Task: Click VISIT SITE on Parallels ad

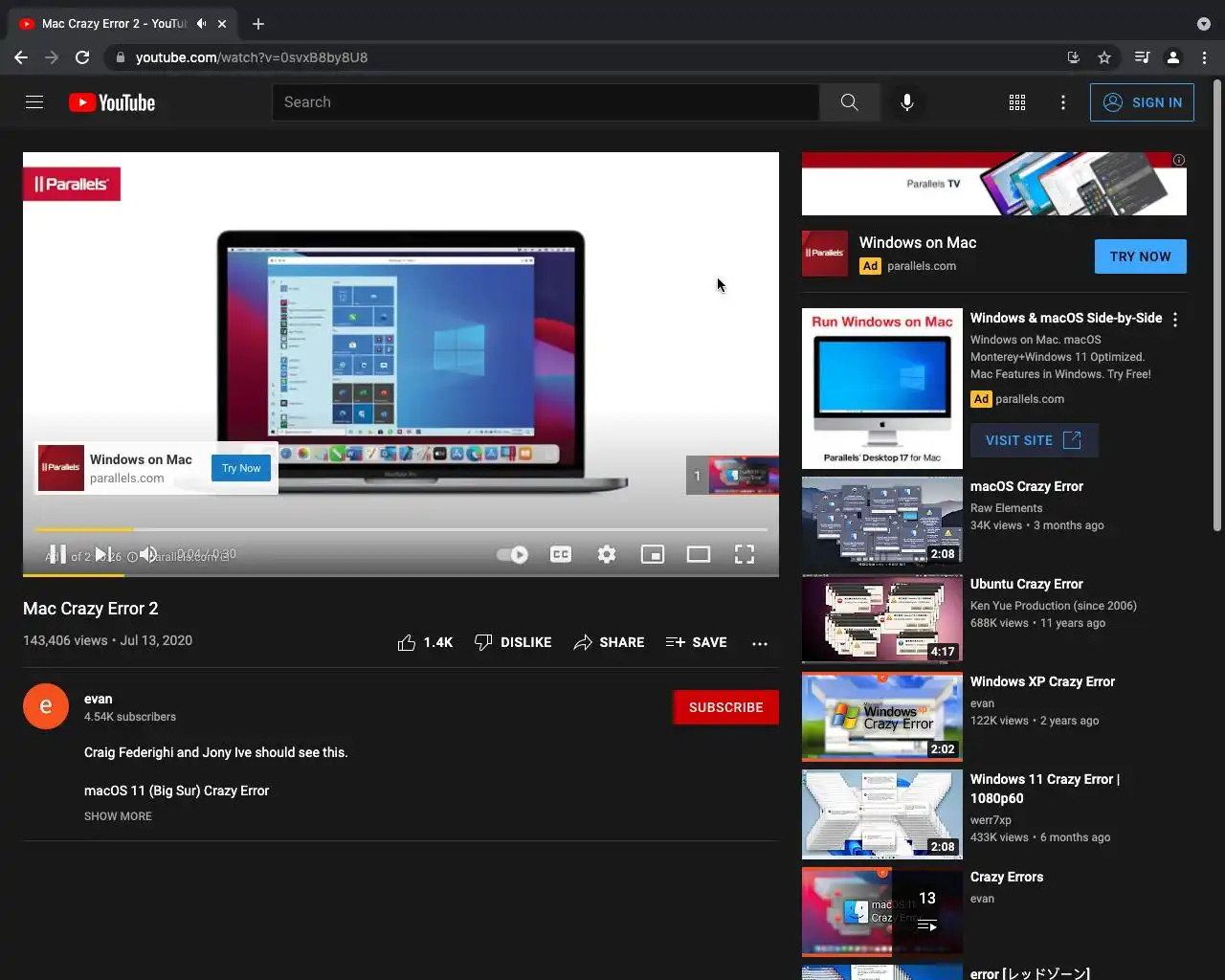Action: tap(1034, 440)
